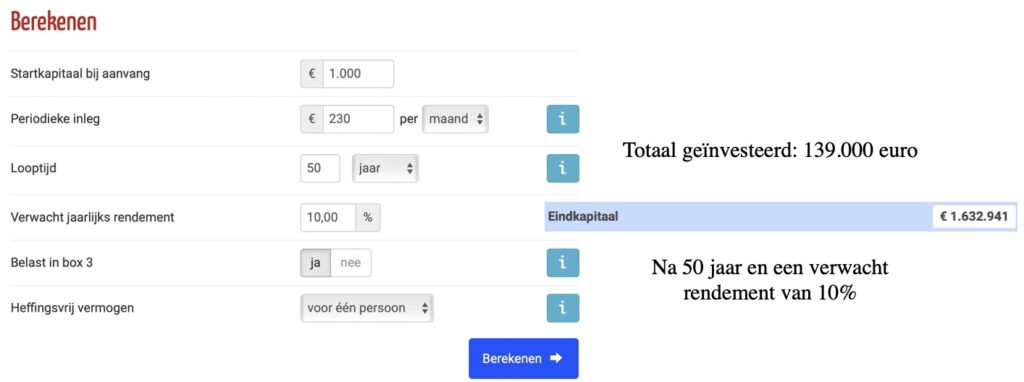Viewport: 1024px width, 382px height.
Task: Click the Looptijd field showing 50
Action: click(x=320, y=168)
